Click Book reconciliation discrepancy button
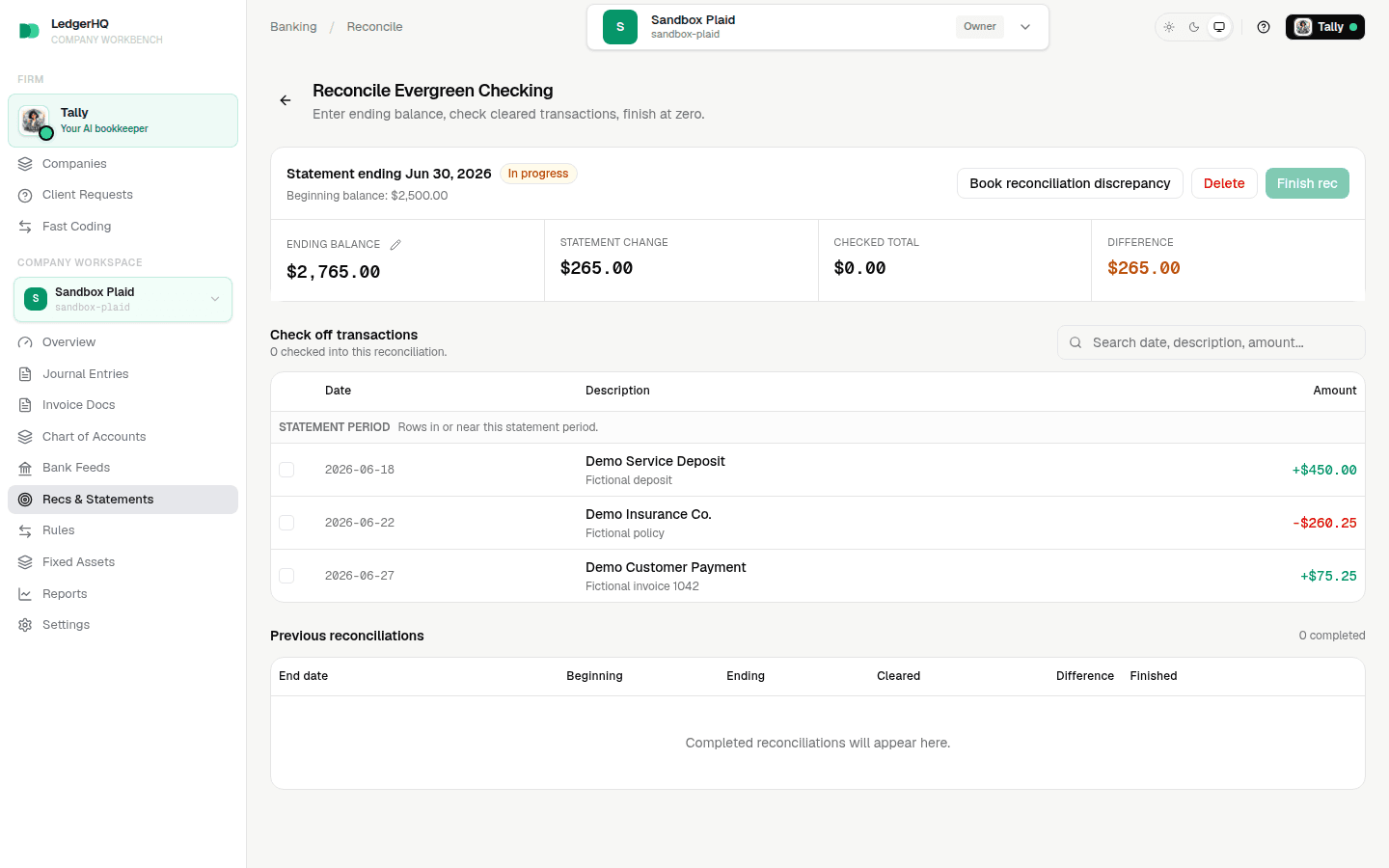The image size is (1389, 868). (1070, 183)
